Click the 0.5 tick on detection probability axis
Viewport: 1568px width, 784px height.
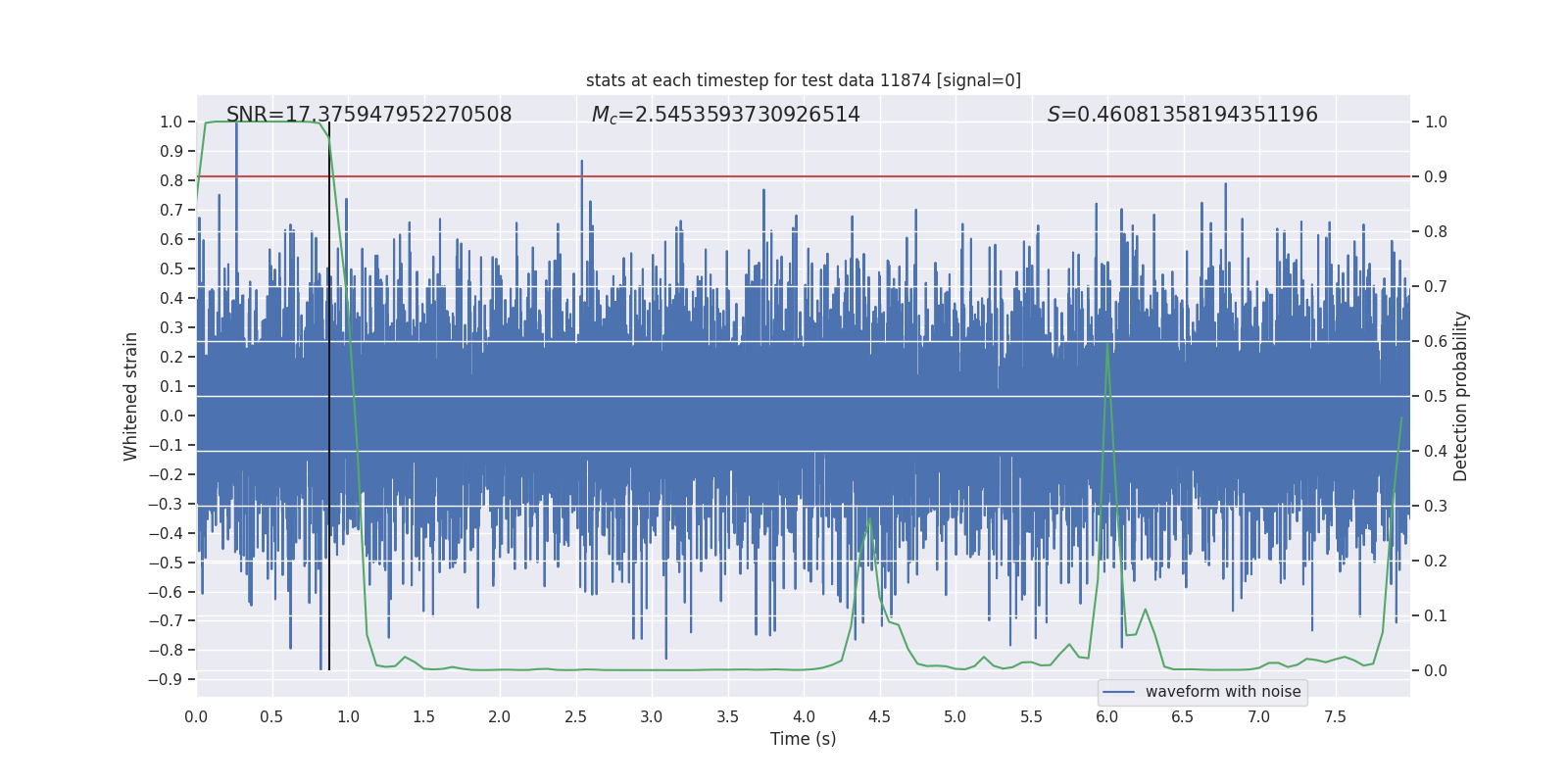pyautogui.click(x=1436, y=397)
